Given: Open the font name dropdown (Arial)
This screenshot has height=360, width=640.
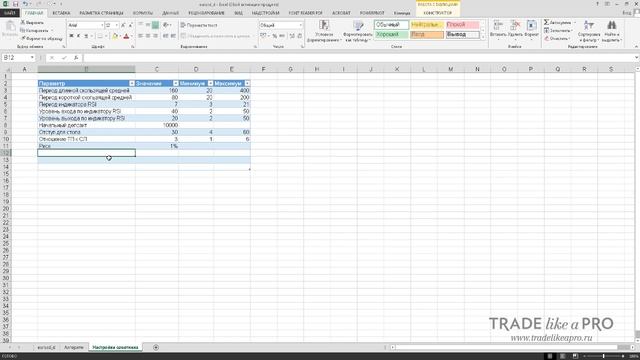Looking at the screenshot, I should [x=102, y=25].
